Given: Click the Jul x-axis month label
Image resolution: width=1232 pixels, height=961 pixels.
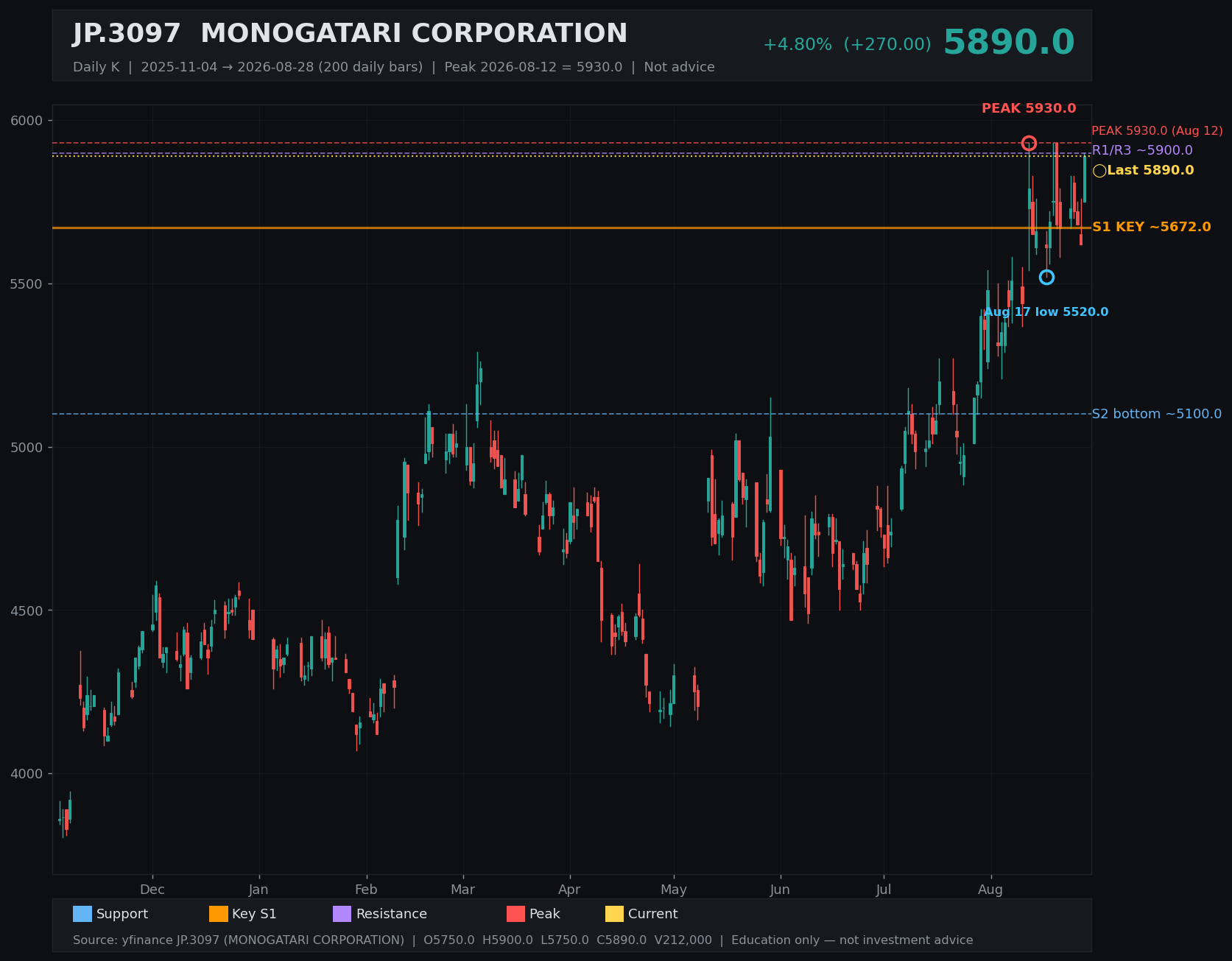Looking at the screenshot, I should point(884,890).
